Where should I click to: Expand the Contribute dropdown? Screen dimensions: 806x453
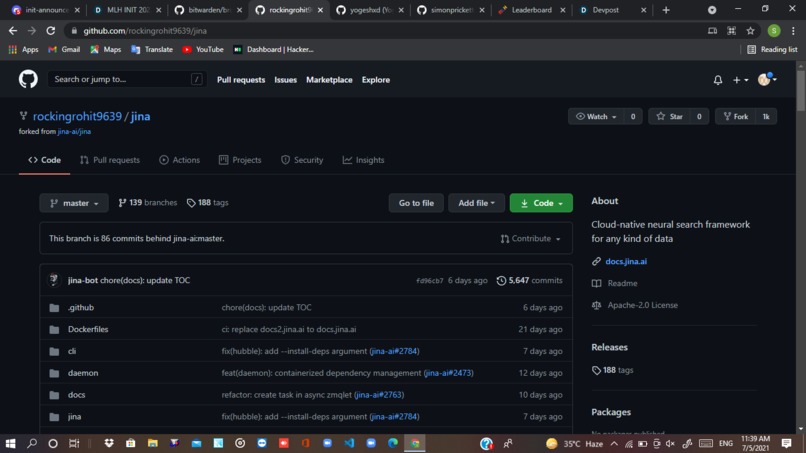tap(530, 239)
